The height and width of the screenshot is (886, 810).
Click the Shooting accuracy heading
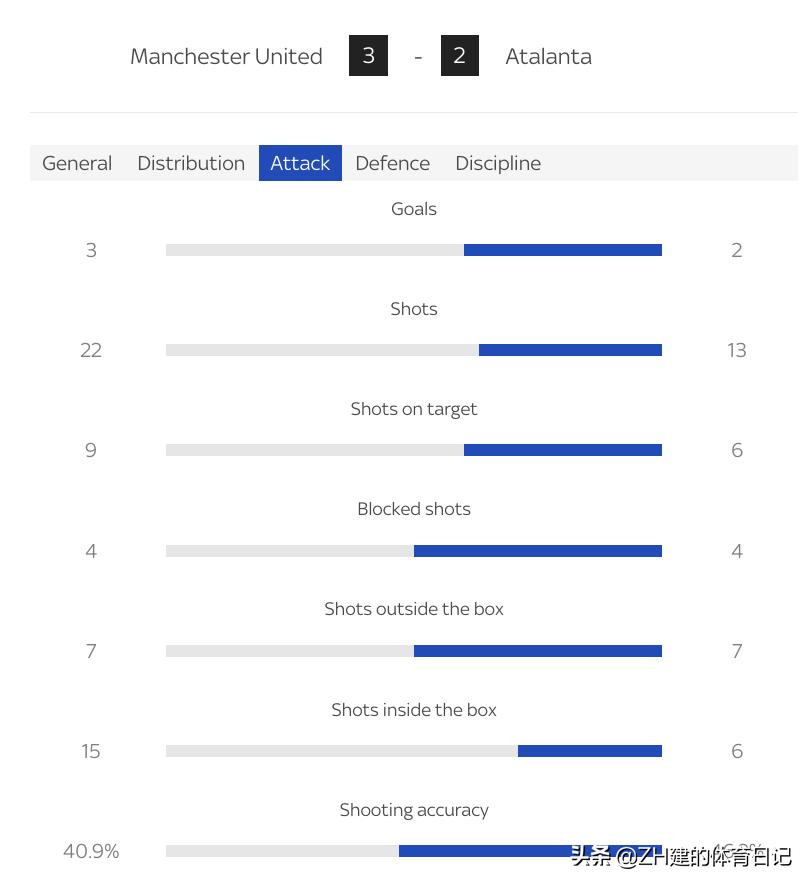click(x=414, y=810)
